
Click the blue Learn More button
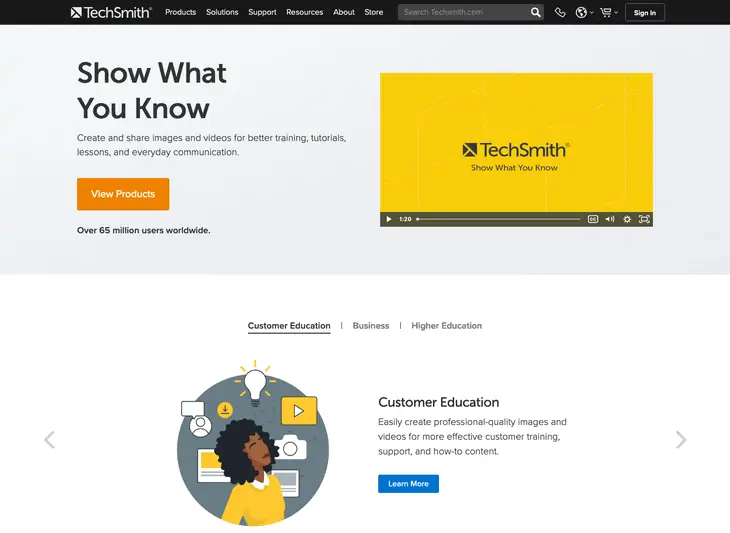coord(408,484)
